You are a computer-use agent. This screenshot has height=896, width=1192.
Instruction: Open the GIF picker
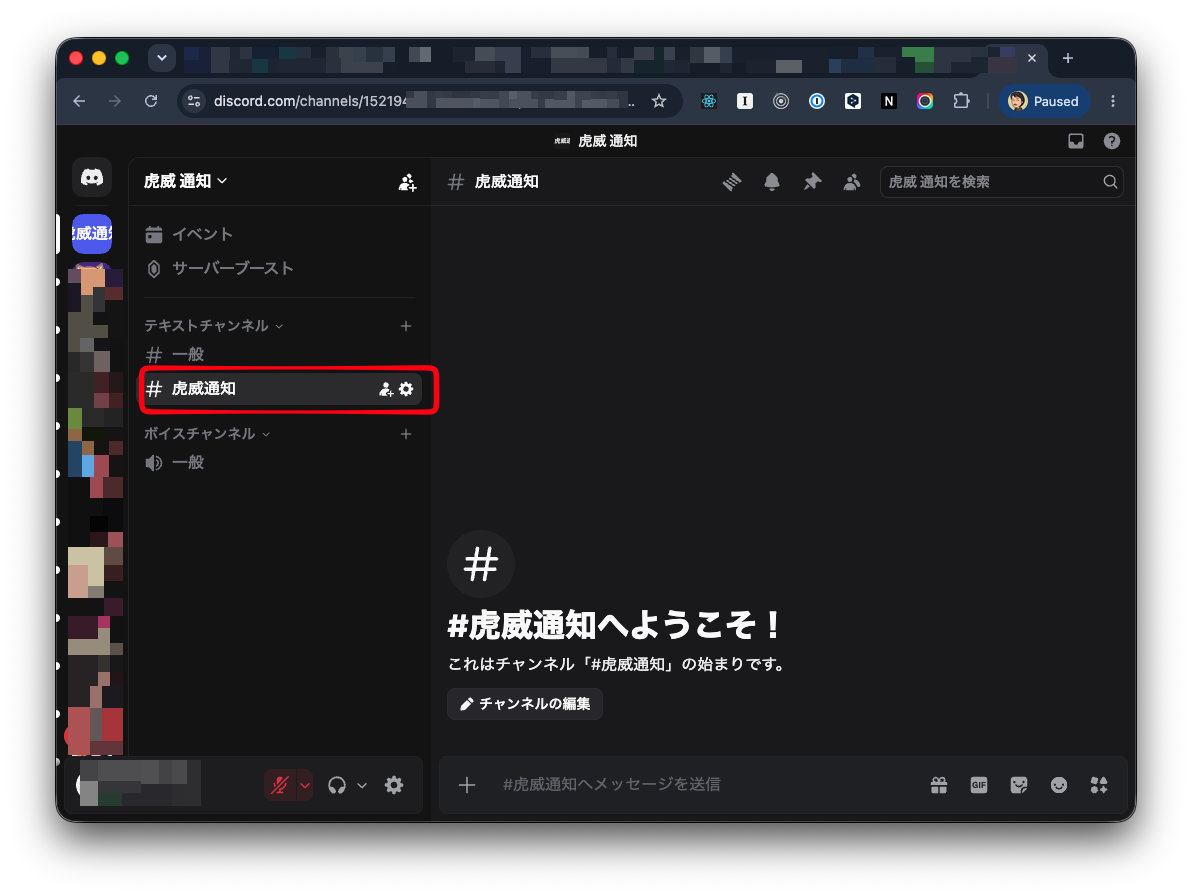coord(979,785)
